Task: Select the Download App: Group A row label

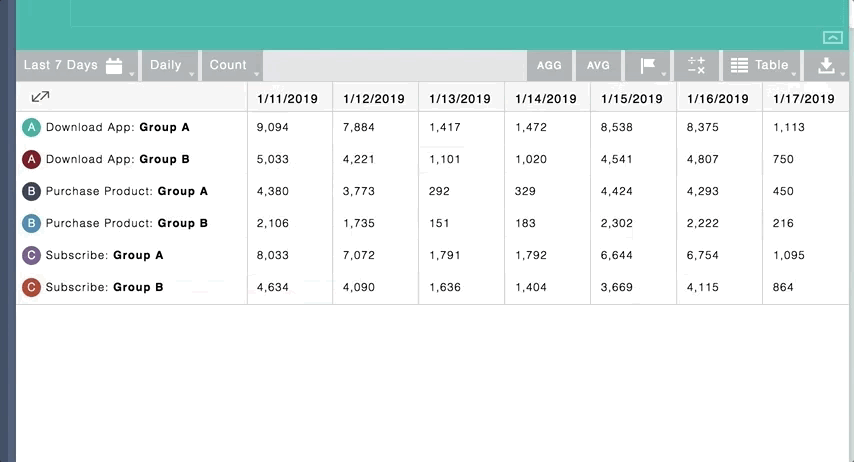Action: [x=118, y=127]
